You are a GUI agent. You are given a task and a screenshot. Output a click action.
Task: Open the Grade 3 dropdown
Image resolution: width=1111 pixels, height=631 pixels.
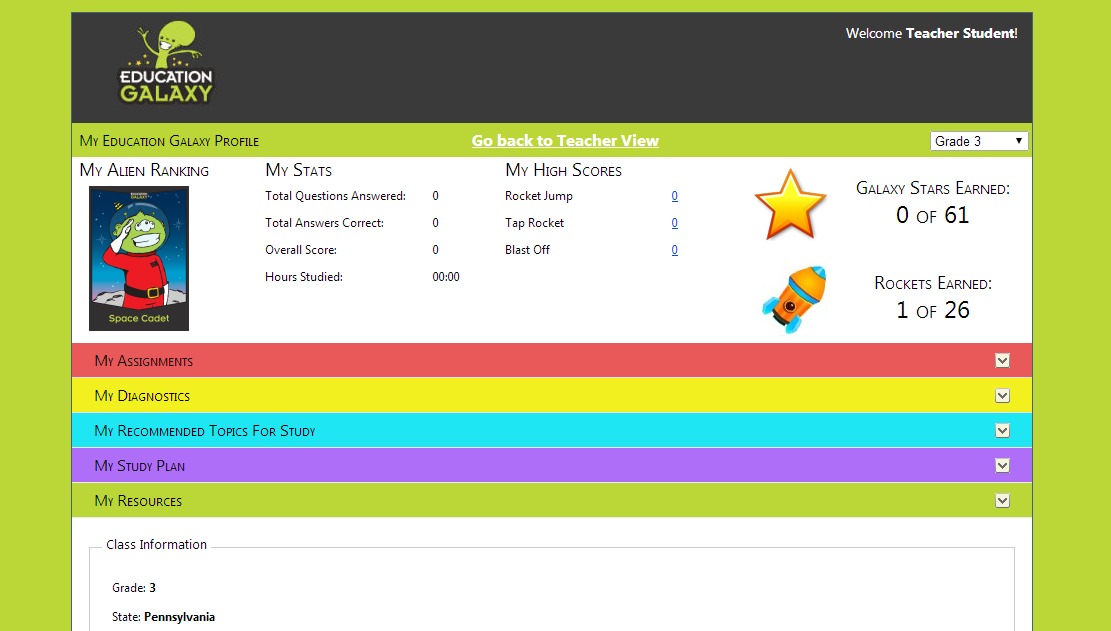pos(979,141)
